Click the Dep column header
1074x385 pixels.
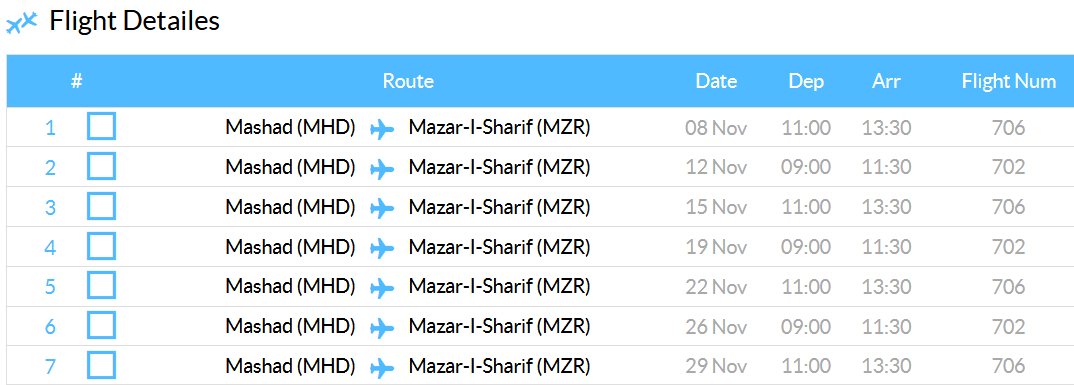[806, 82]
